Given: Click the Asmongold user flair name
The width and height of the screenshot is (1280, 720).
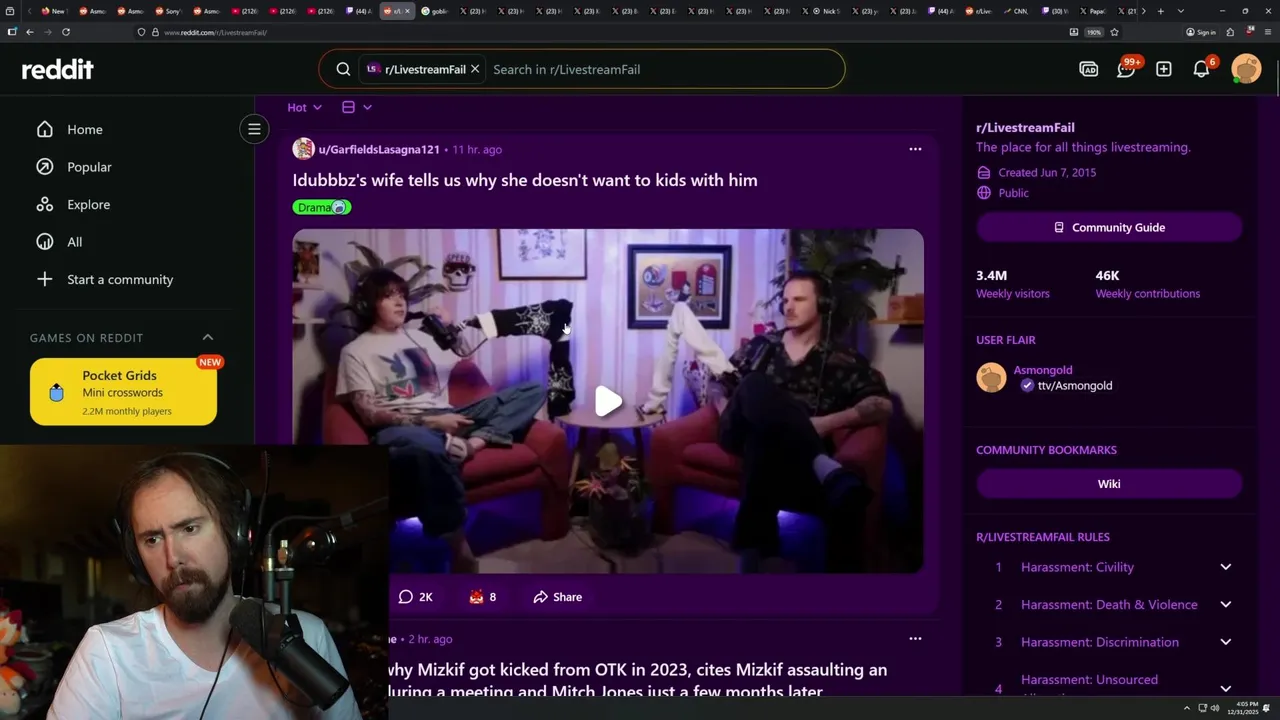Looking at the screenshot, I should [1043, 370].
